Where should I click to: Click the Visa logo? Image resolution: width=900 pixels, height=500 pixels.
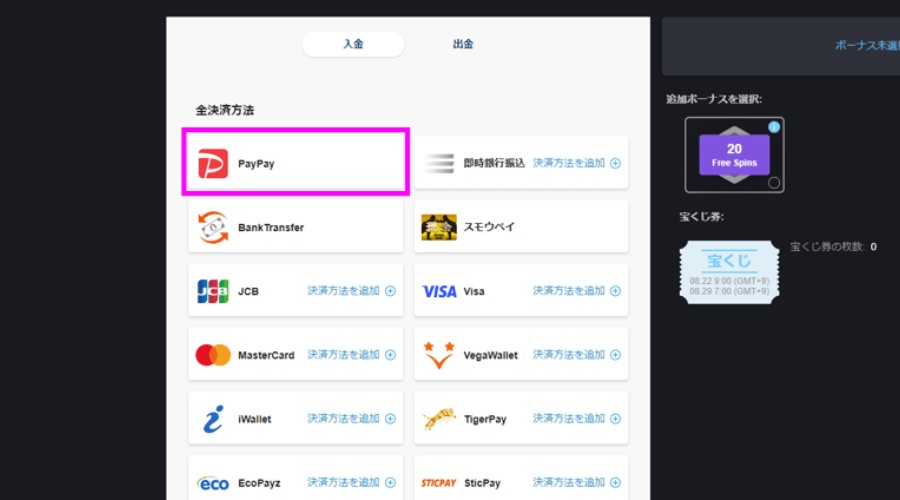(439, 292)
